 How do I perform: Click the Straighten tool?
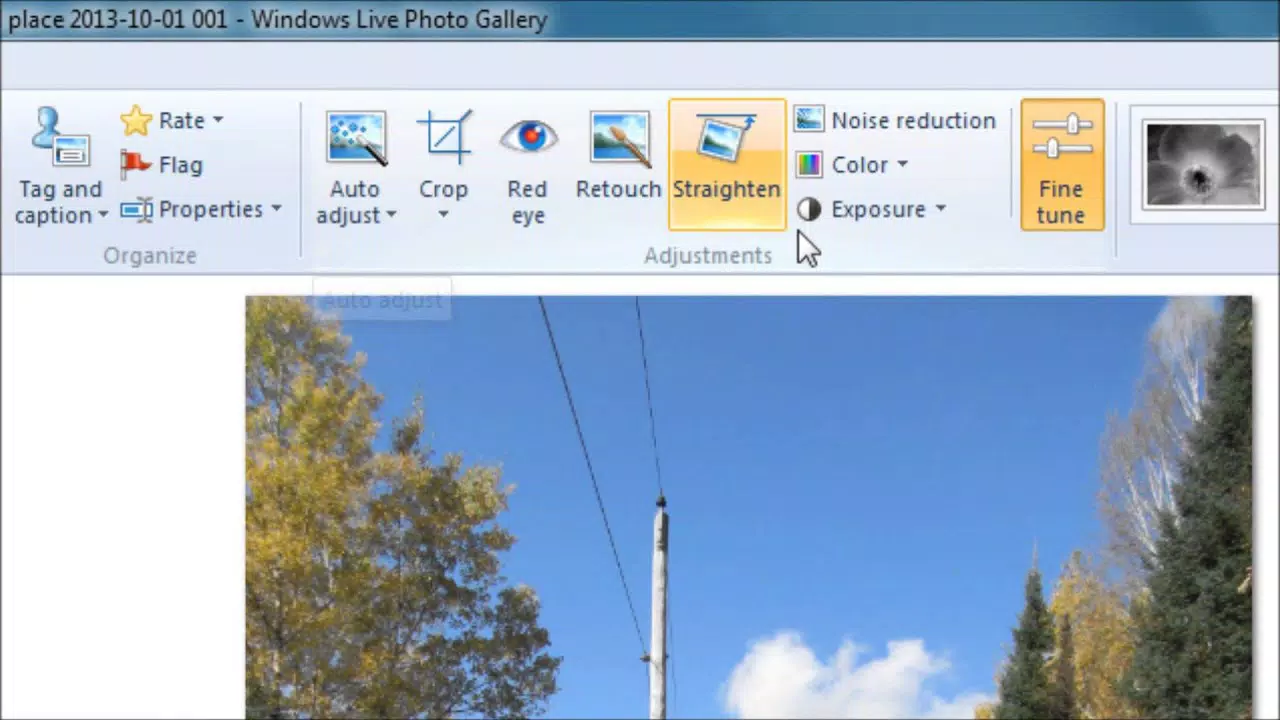click(x=727, y=165)
